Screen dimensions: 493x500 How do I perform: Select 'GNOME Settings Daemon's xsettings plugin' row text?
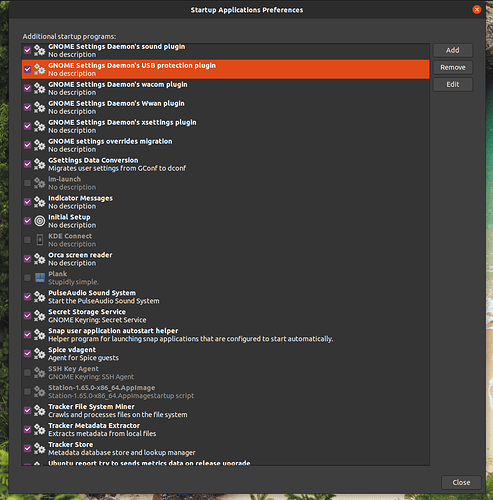click(122, 123)
